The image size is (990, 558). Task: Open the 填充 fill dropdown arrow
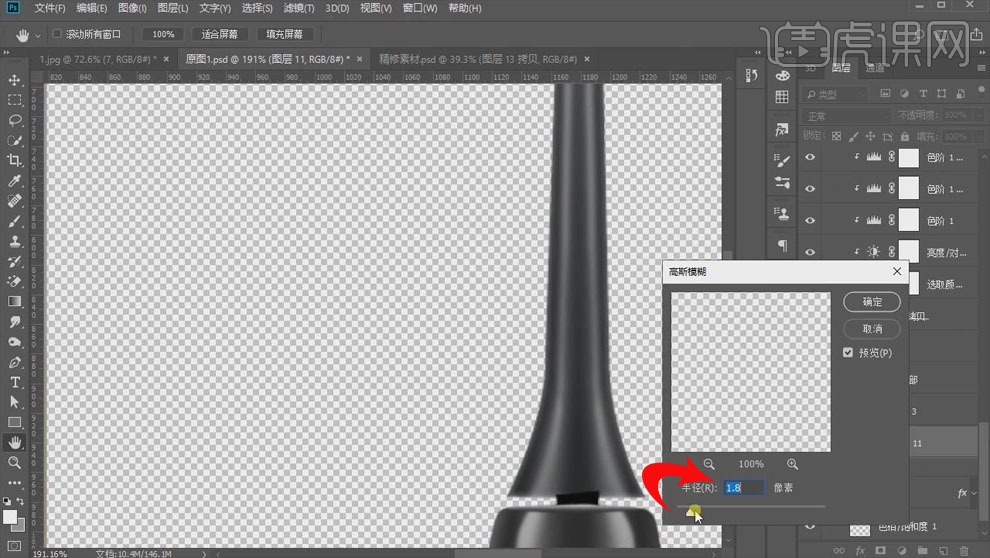(x=979, y=136)
